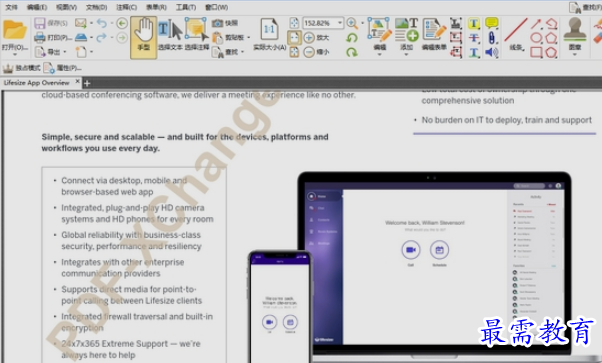
Task: Open the 表单(R) menu
Action: tap(156, 7)
